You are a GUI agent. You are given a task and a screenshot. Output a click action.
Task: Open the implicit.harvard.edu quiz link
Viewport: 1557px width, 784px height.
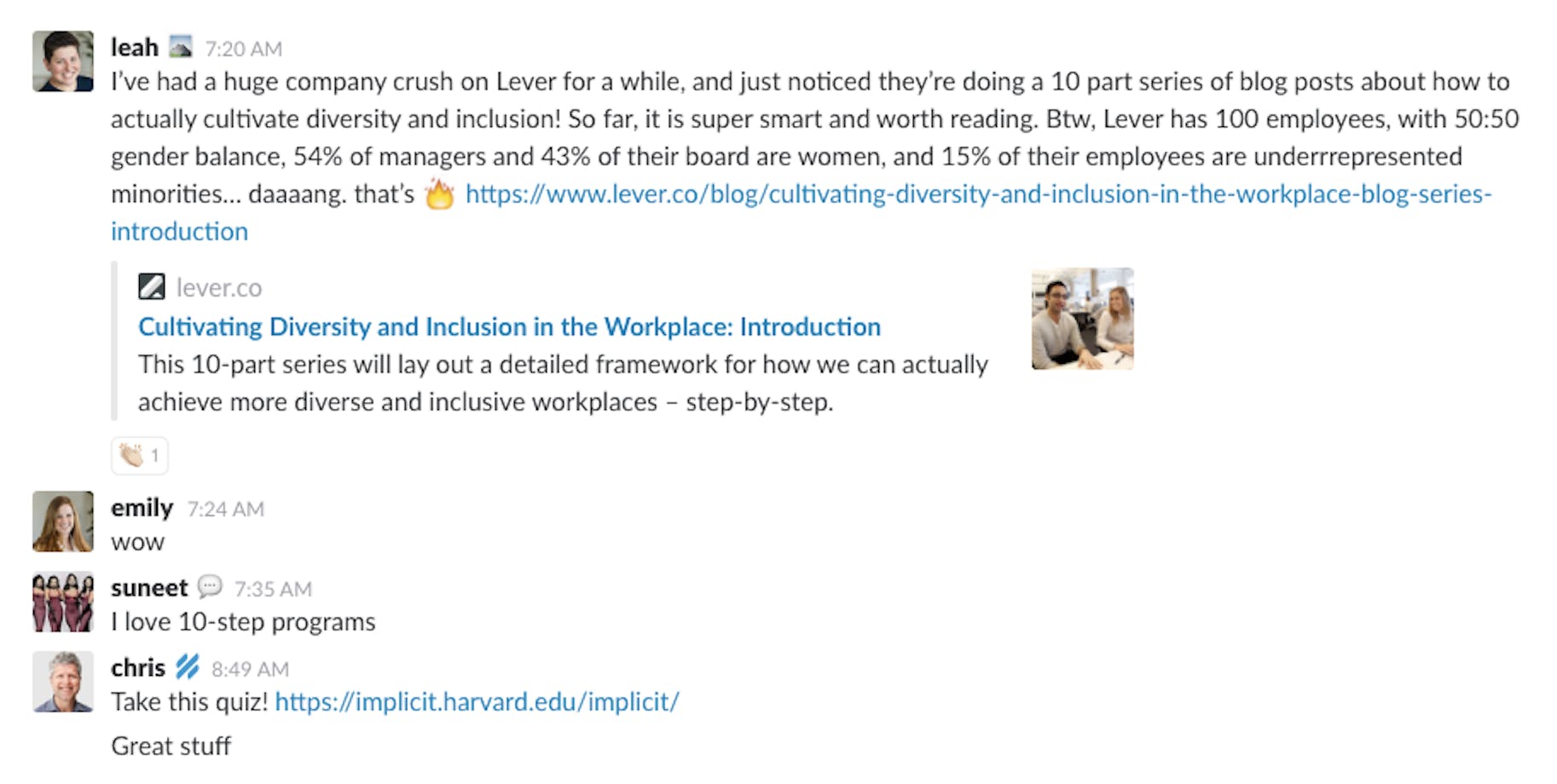[477, 701]
